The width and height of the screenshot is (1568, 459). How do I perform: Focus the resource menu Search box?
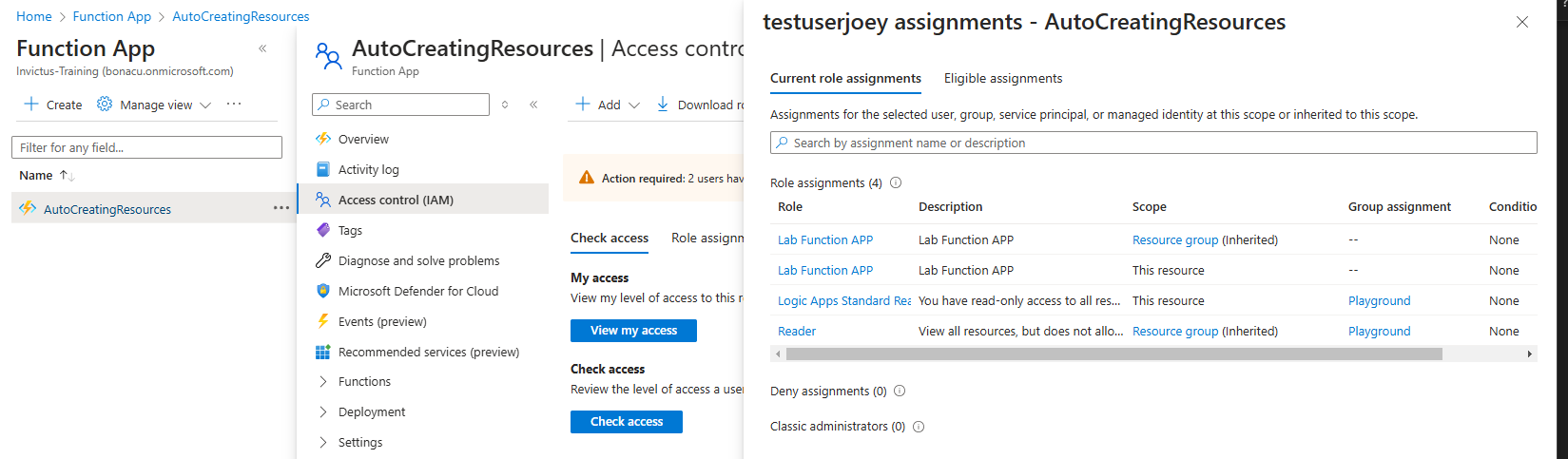pos(400,105)
